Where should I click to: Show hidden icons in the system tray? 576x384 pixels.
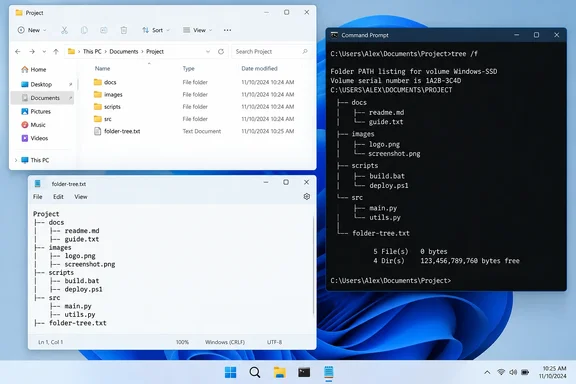point(487,372)
